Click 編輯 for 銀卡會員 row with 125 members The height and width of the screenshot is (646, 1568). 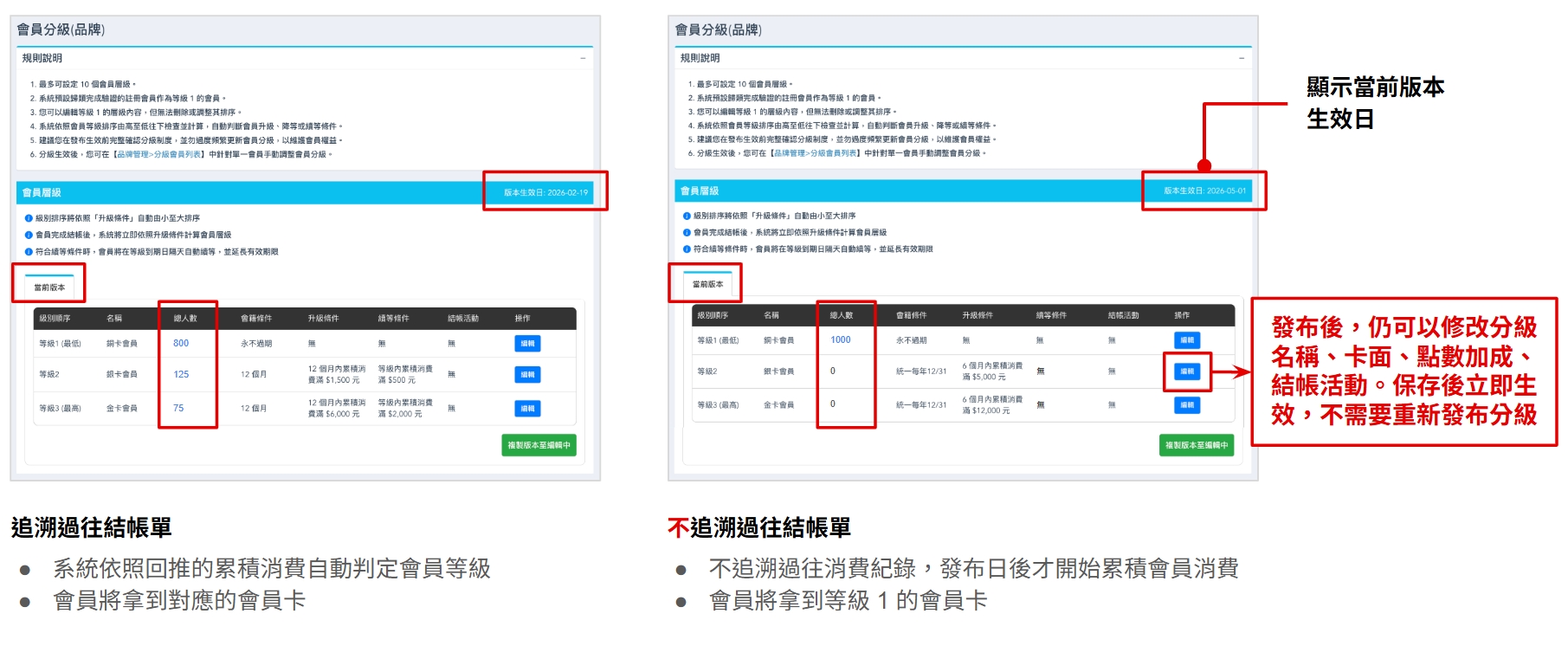pos(527,374)
